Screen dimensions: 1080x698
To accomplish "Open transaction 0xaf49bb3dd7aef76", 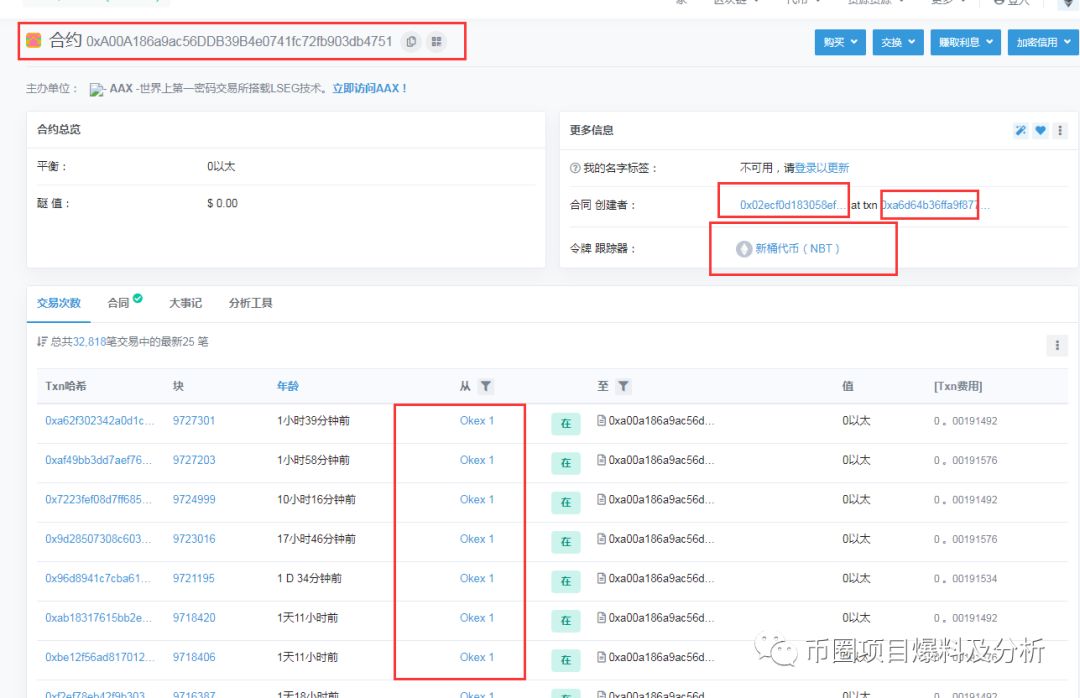I will [x=98, y=460].
